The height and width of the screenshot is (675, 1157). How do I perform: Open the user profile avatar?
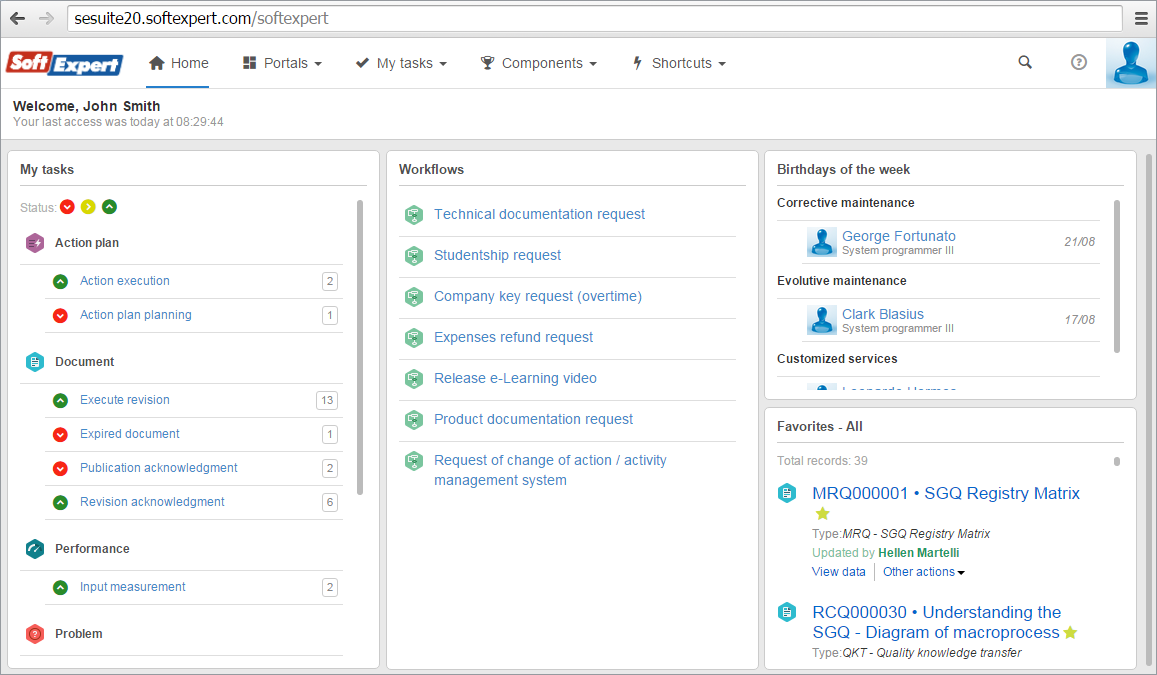pos(1130,63)
